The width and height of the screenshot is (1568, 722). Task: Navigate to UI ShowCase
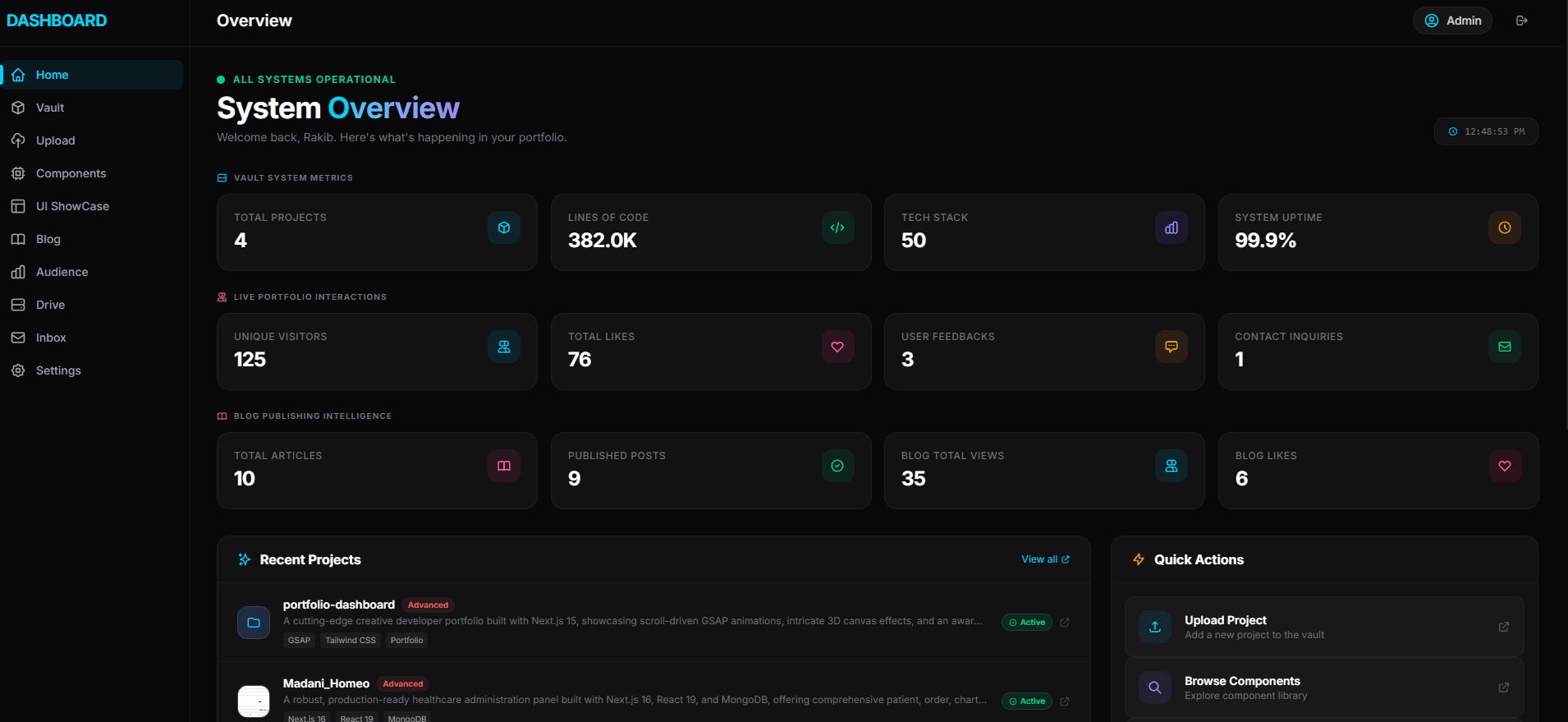click(x=92, y=206)
